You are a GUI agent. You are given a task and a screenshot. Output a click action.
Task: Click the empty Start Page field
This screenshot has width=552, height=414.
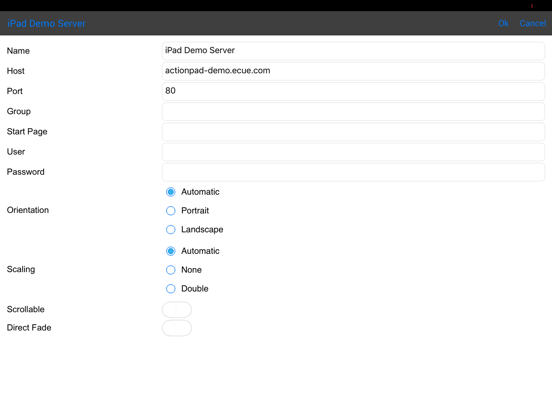(353, 132)
